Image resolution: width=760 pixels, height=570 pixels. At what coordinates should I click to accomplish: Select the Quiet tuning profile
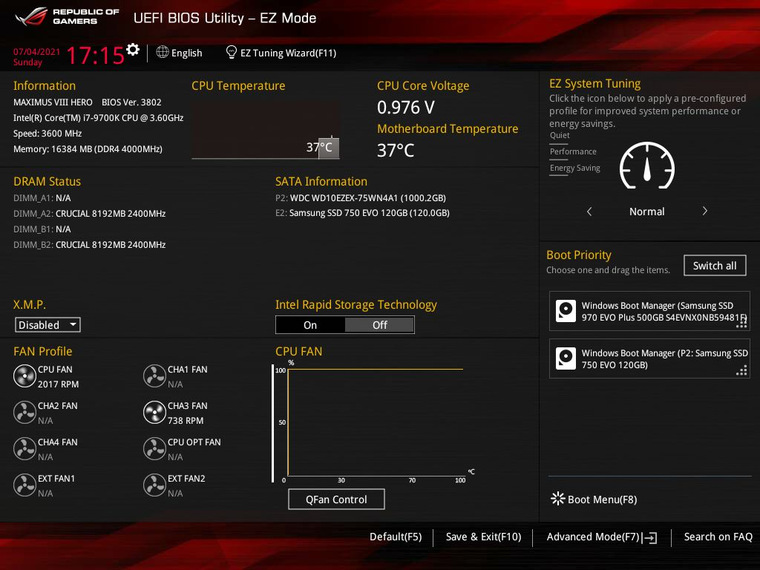560,135
